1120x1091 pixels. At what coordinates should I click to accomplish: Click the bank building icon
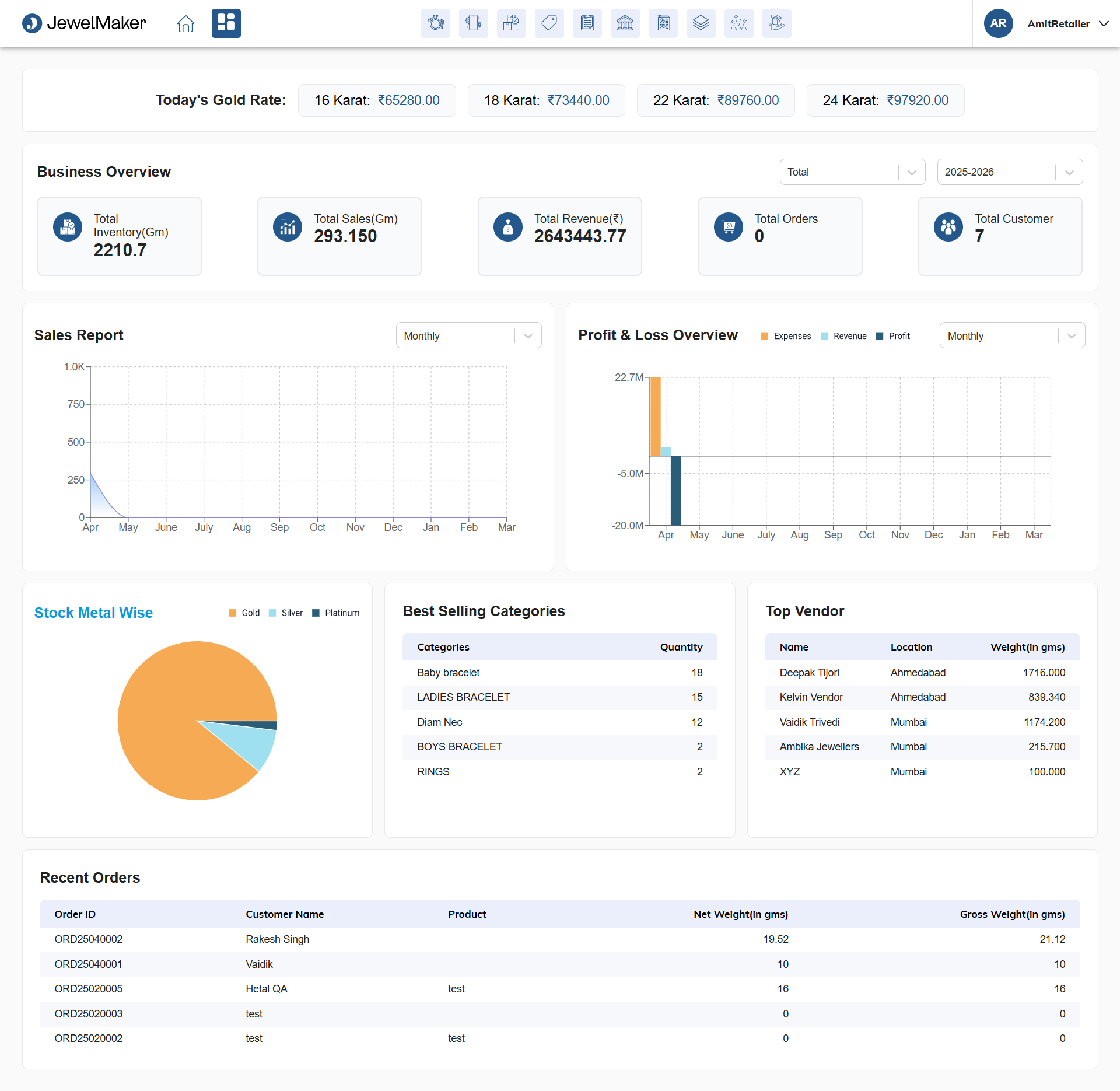[x=625, y=23]
